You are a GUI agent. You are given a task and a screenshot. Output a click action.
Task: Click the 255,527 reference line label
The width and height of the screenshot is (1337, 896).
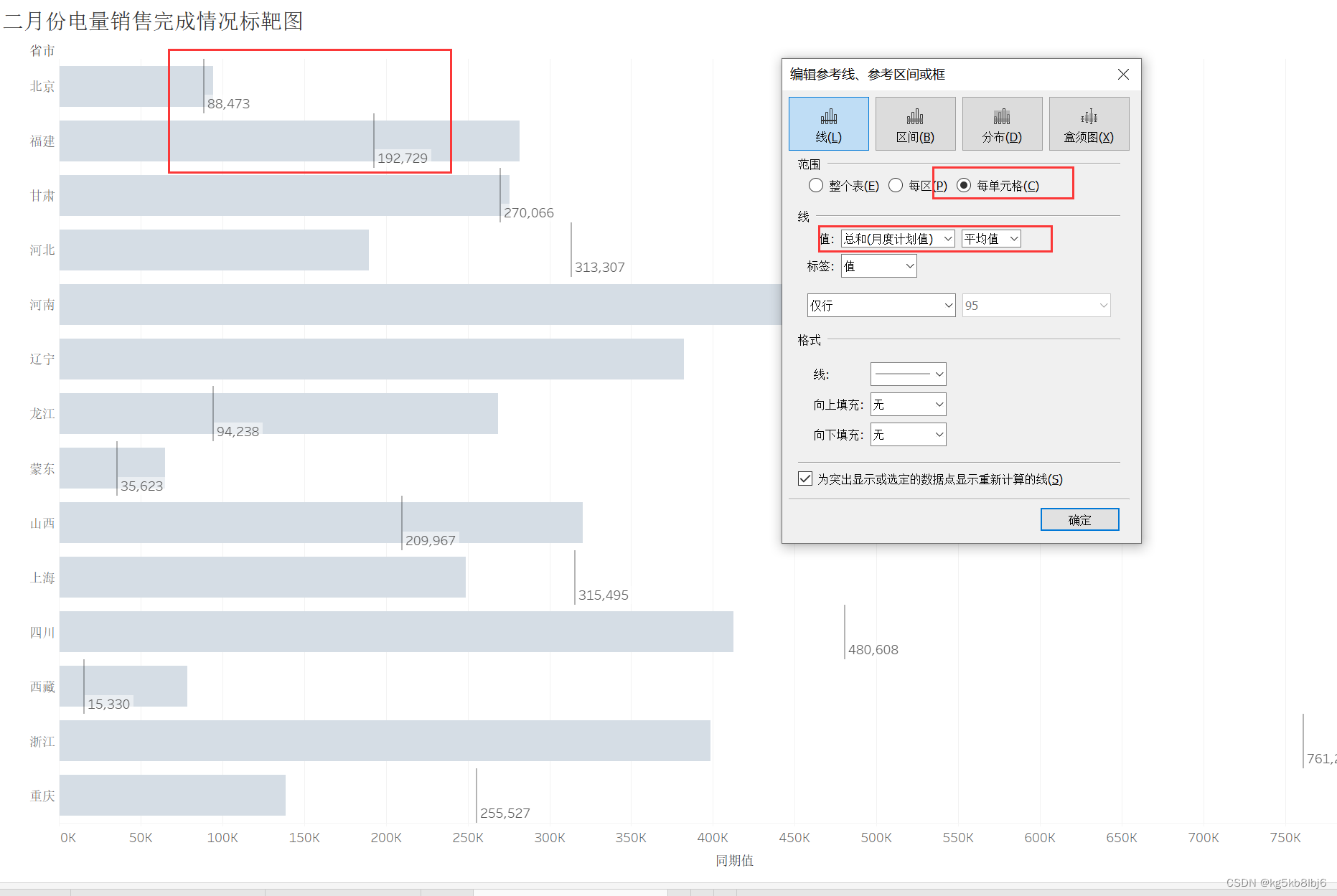click(505, 814)
